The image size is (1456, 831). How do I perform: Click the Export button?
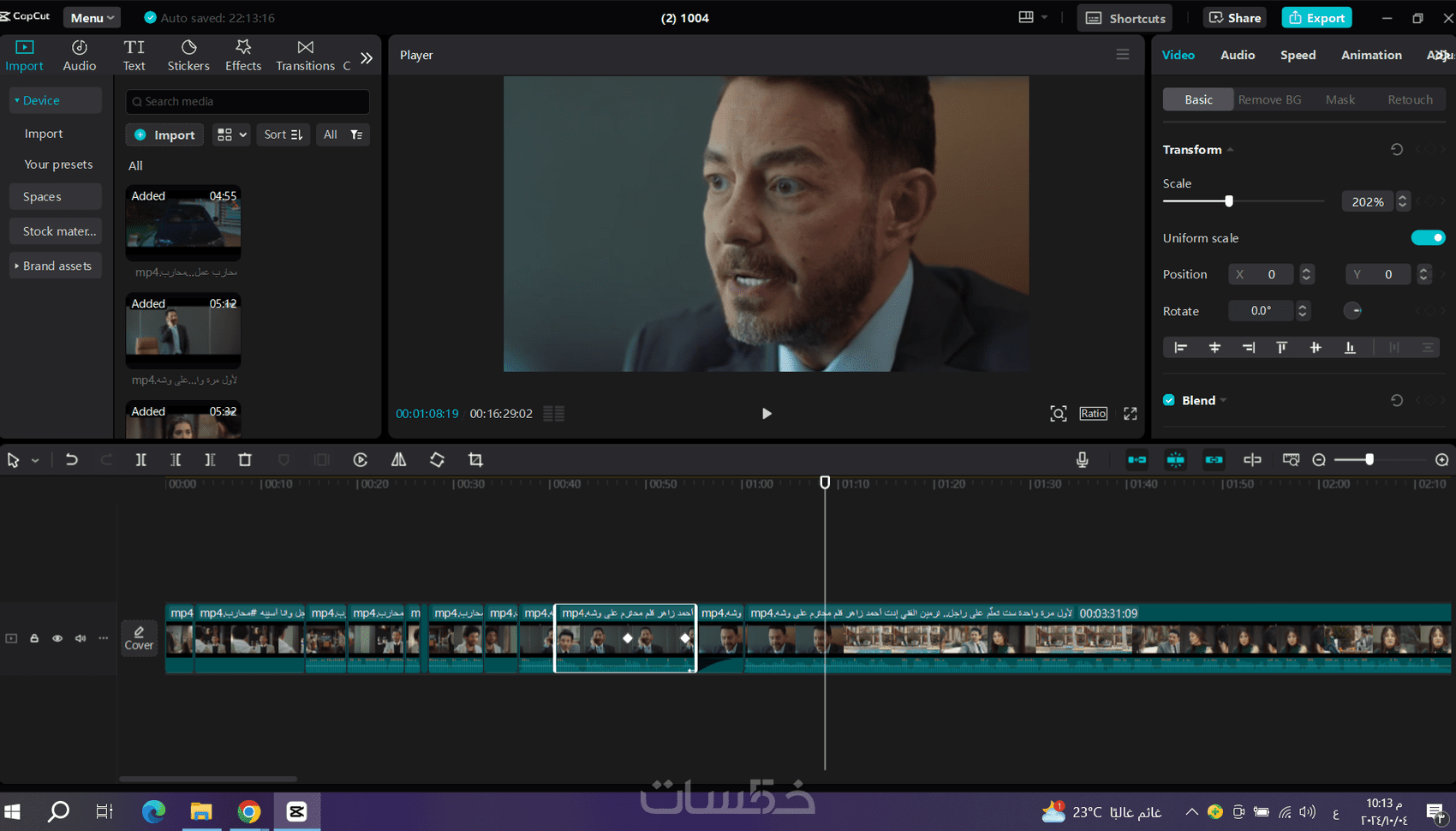tap(1317, 18)
